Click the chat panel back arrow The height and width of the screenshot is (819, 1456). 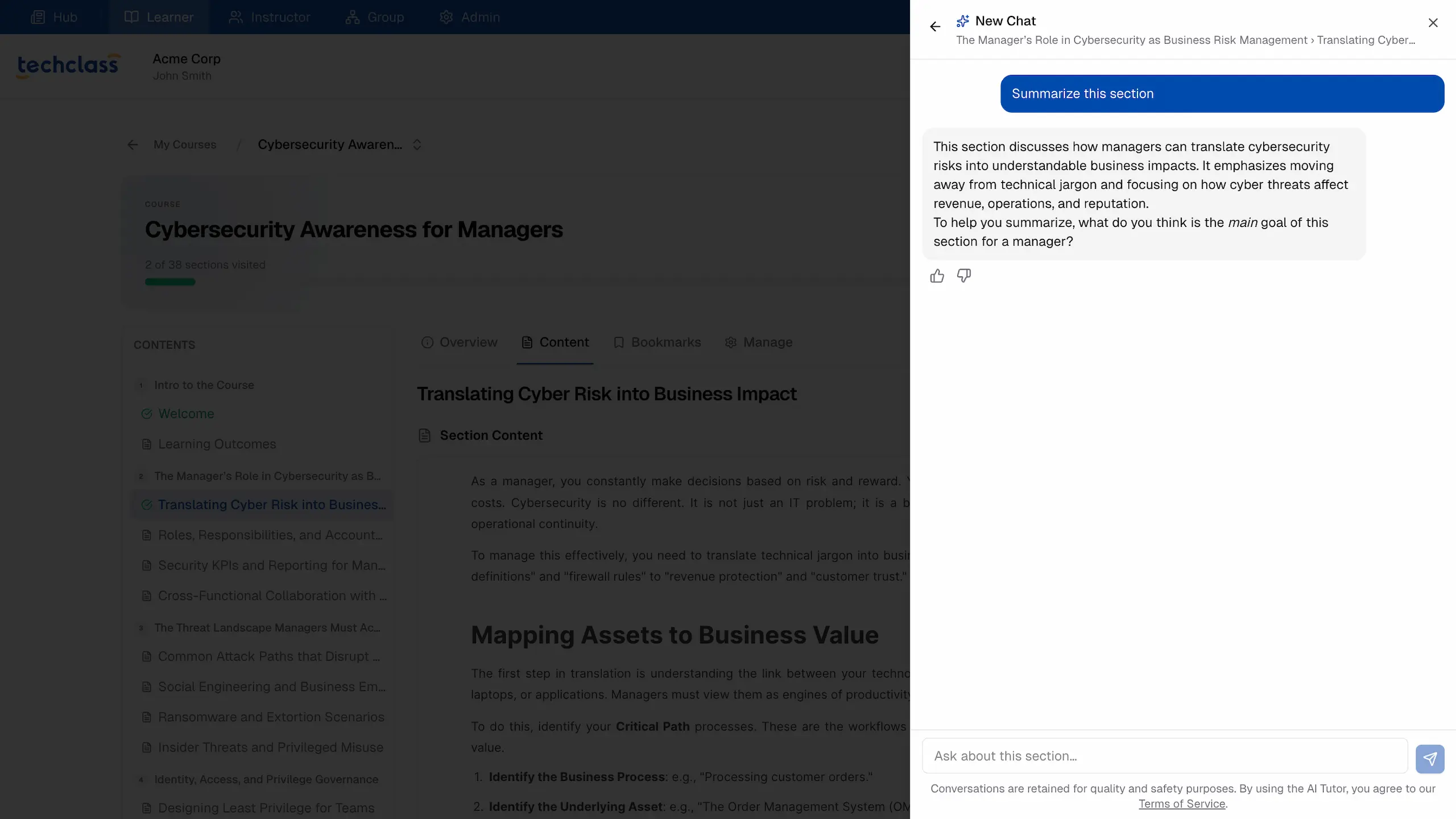[935, 27]
